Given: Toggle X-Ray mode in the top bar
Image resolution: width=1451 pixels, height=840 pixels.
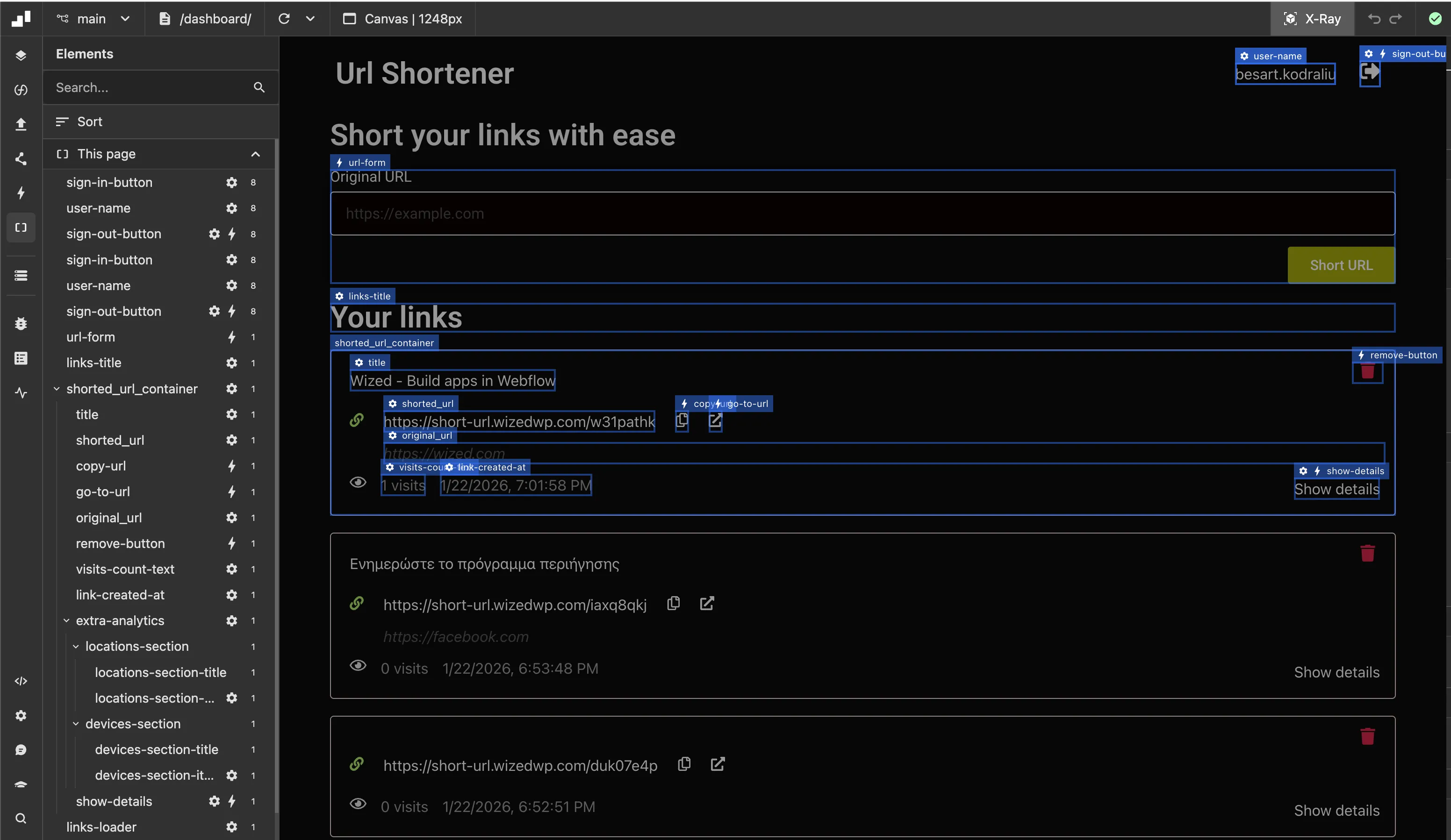Looking at the screenshot, I should 1314,18.
